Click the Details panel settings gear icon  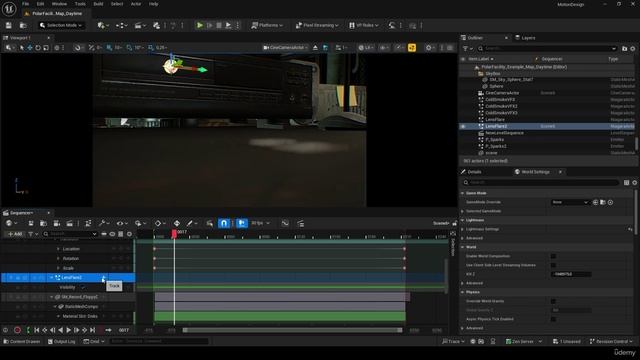(x=635, y=182)
